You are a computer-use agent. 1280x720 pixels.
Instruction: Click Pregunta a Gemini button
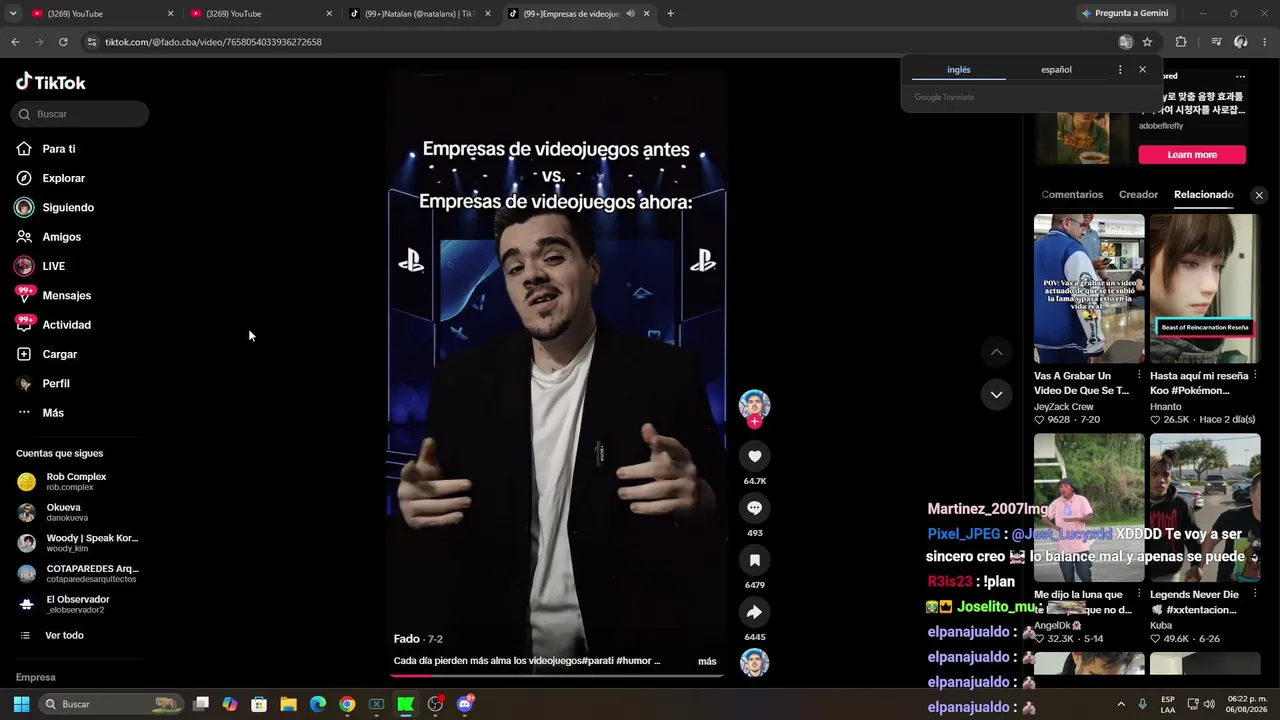point(1126,13)
